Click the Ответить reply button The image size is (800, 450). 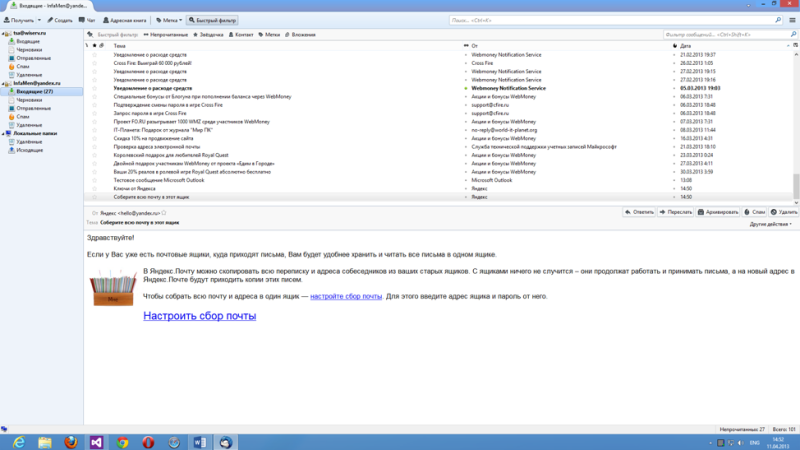coord(642,212)
